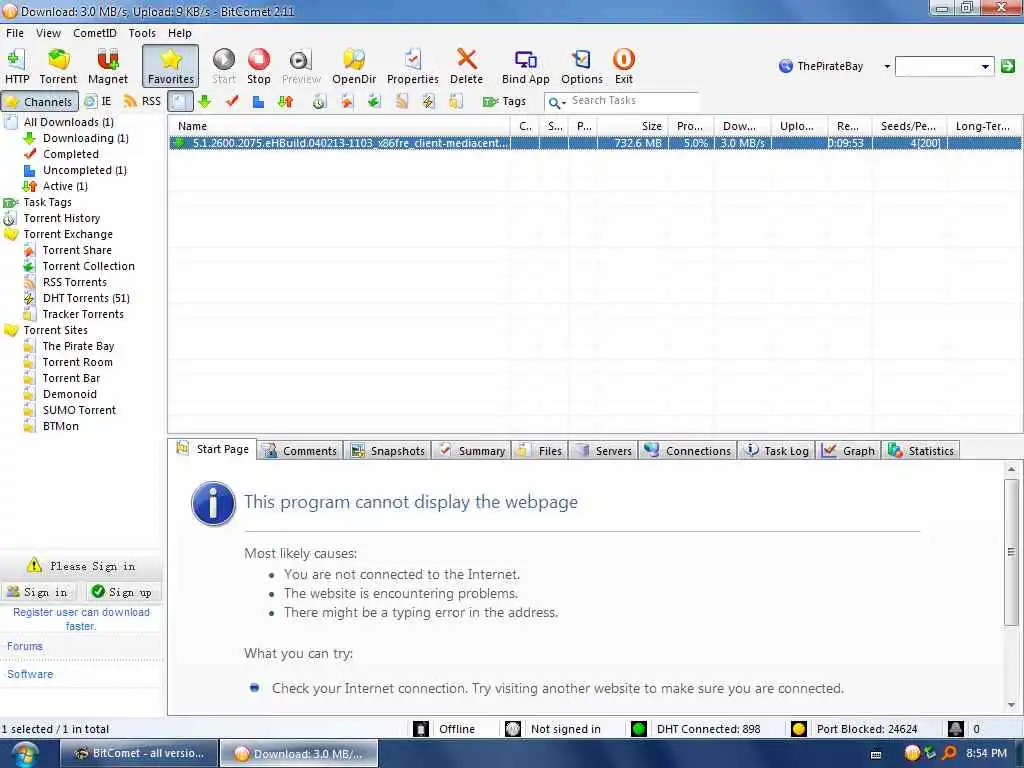Image resolution: width=1024 pixels, height=768 pixels.
Task: Switch to the Servers tab
Action: click(604, 451)
